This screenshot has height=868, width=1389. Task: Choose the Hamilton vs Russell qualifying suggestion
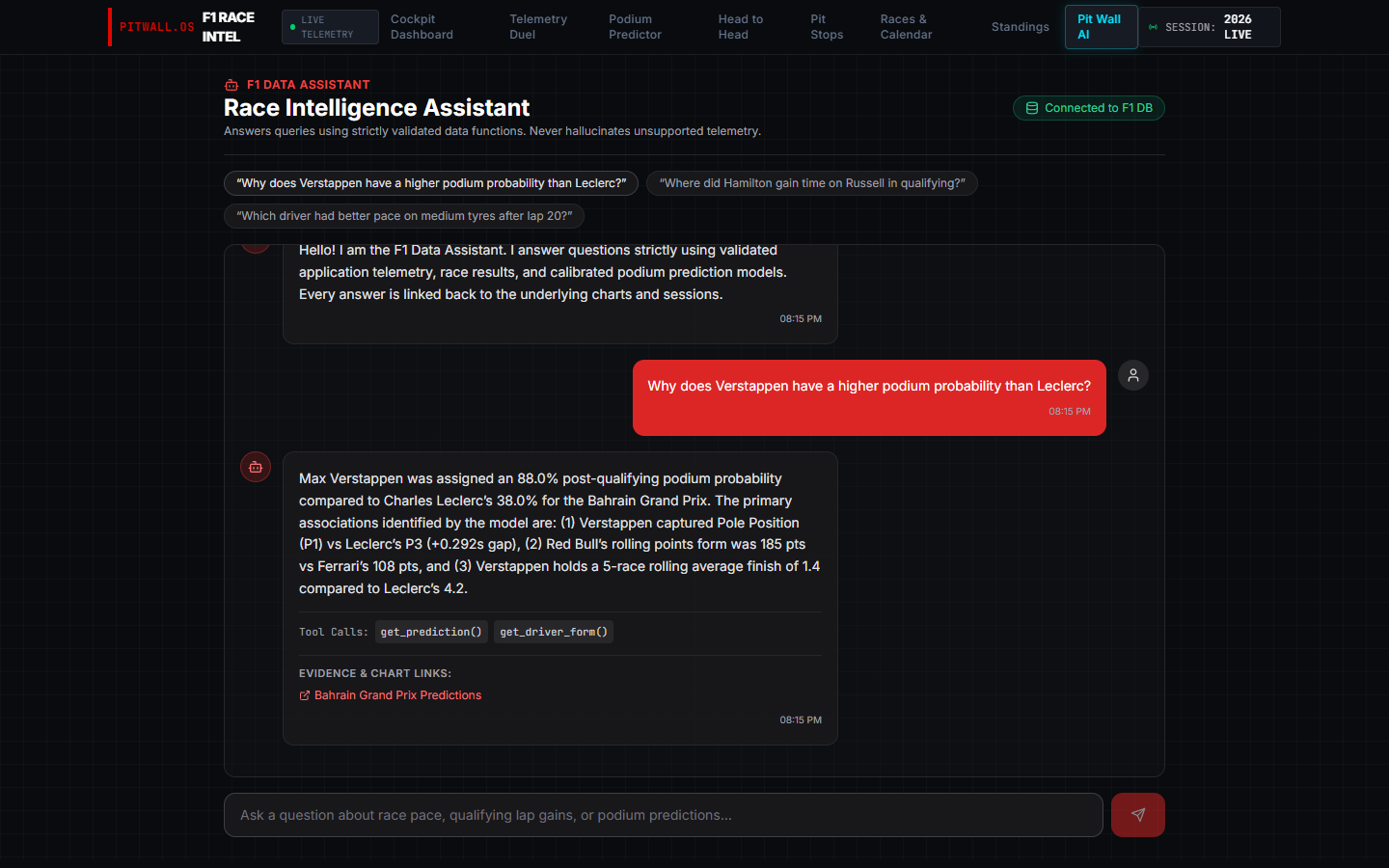812,183
